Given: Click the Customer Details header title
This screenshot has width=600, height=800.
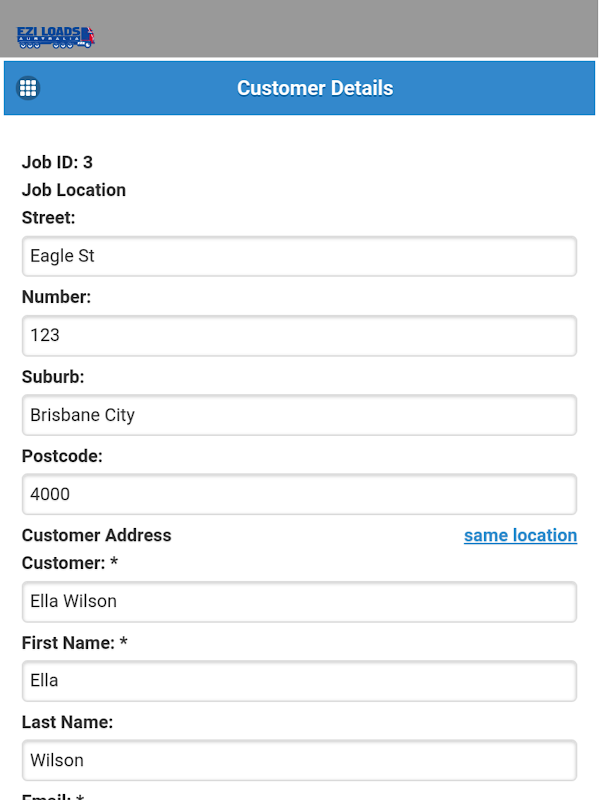Looking at the screenshot, I should tap(315, 88).
